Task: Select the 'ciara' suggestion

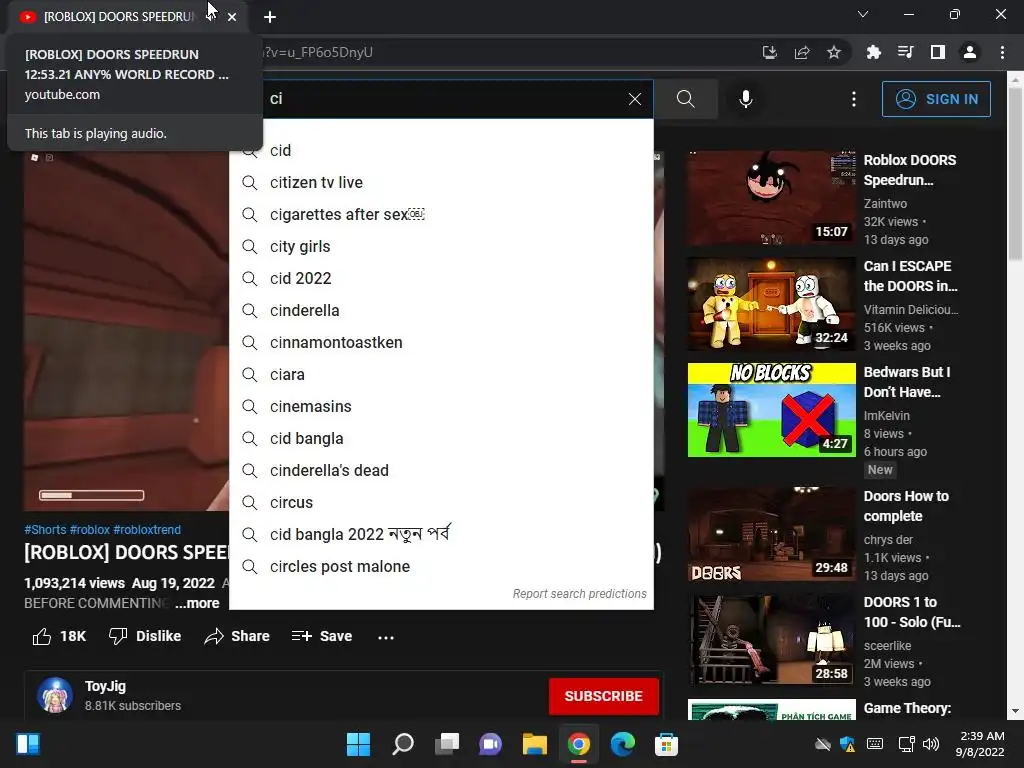Action: pyautogui.click(x=441, y=374)
